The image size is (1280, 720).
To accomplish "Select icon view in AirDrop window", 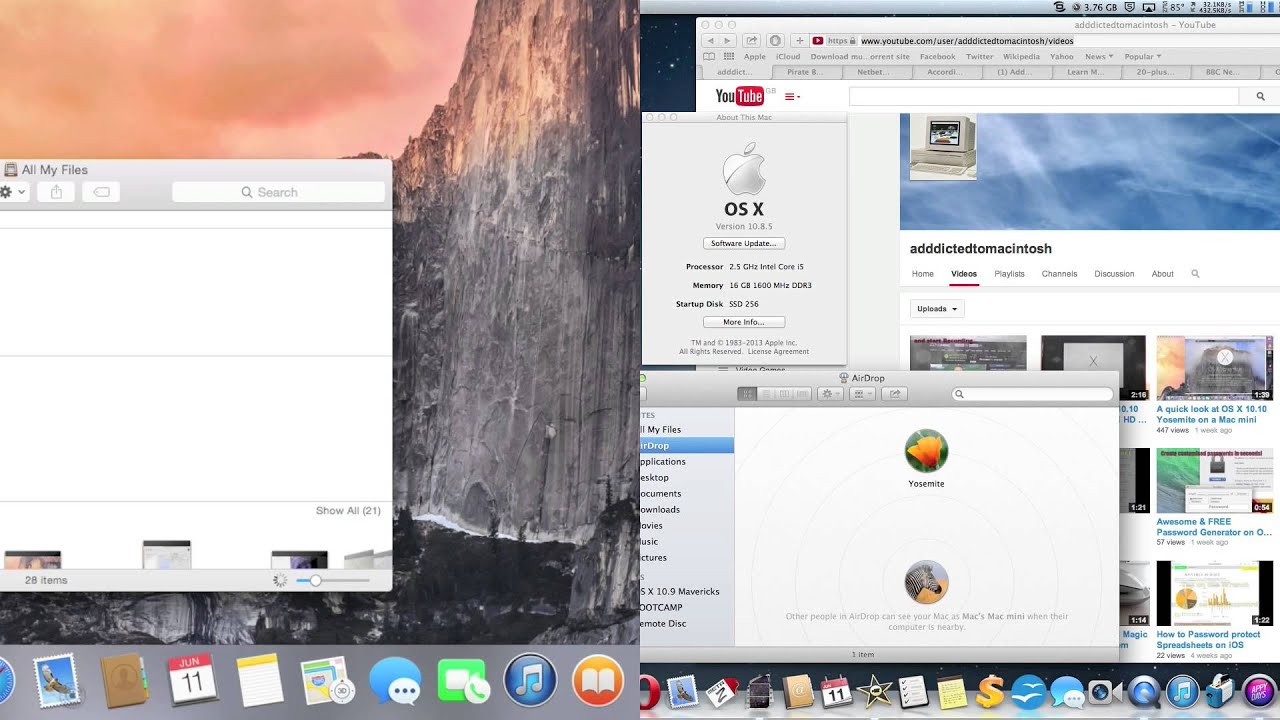I will (747, 394).
